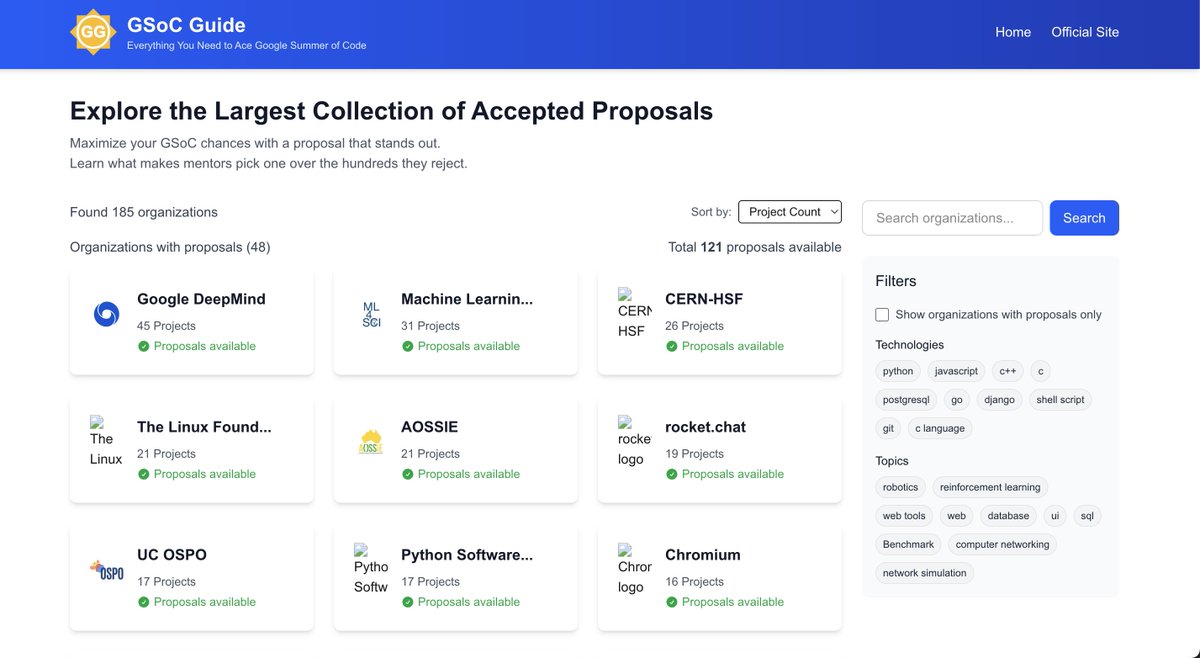Click the ML SCI organization logo
Image resolution: width=1200 pixels, height=658 pixels.
(370, 313)
